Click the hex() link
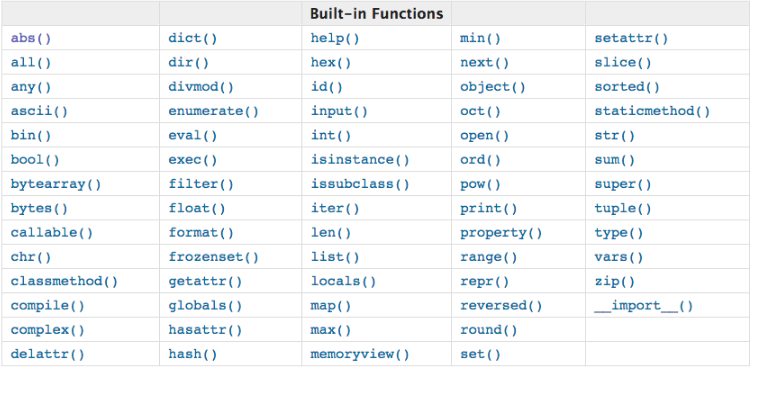 click(331, 62)
